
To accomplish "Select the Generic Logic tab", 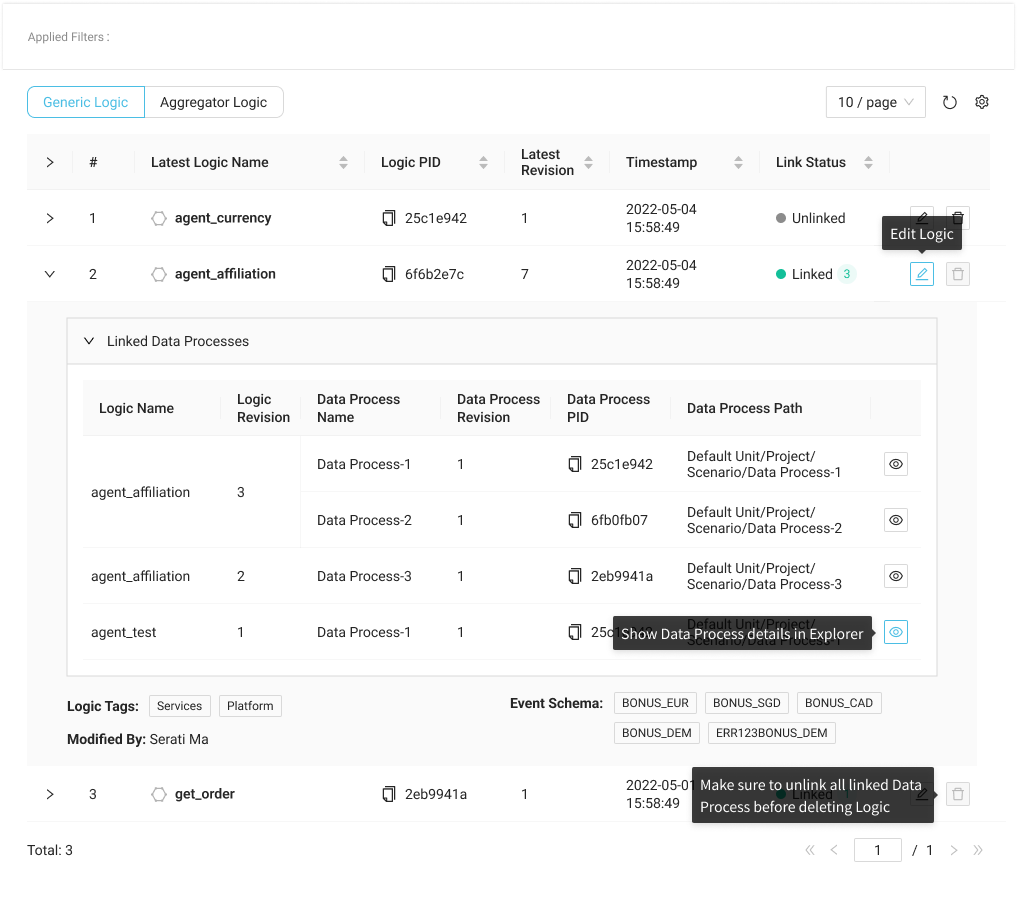I will click(86, 102).
